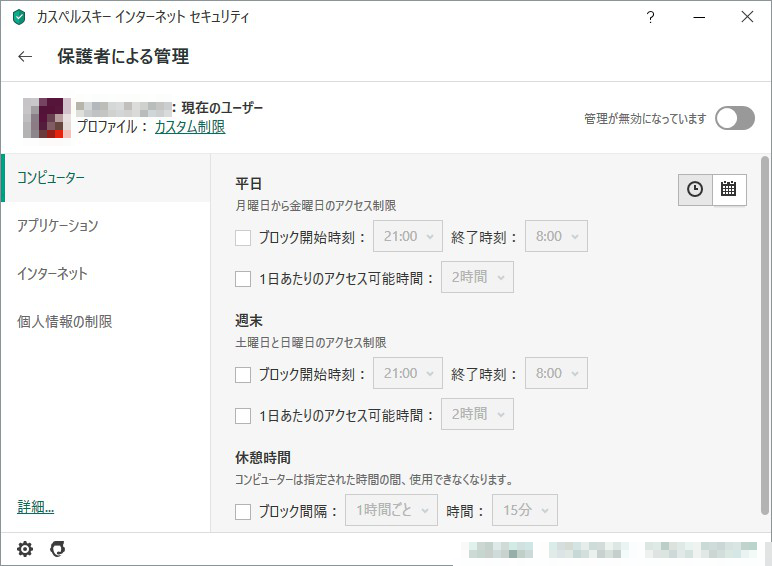Open weekday 2時間 access dropdown

pyautogui.click(x=477, y=277)
